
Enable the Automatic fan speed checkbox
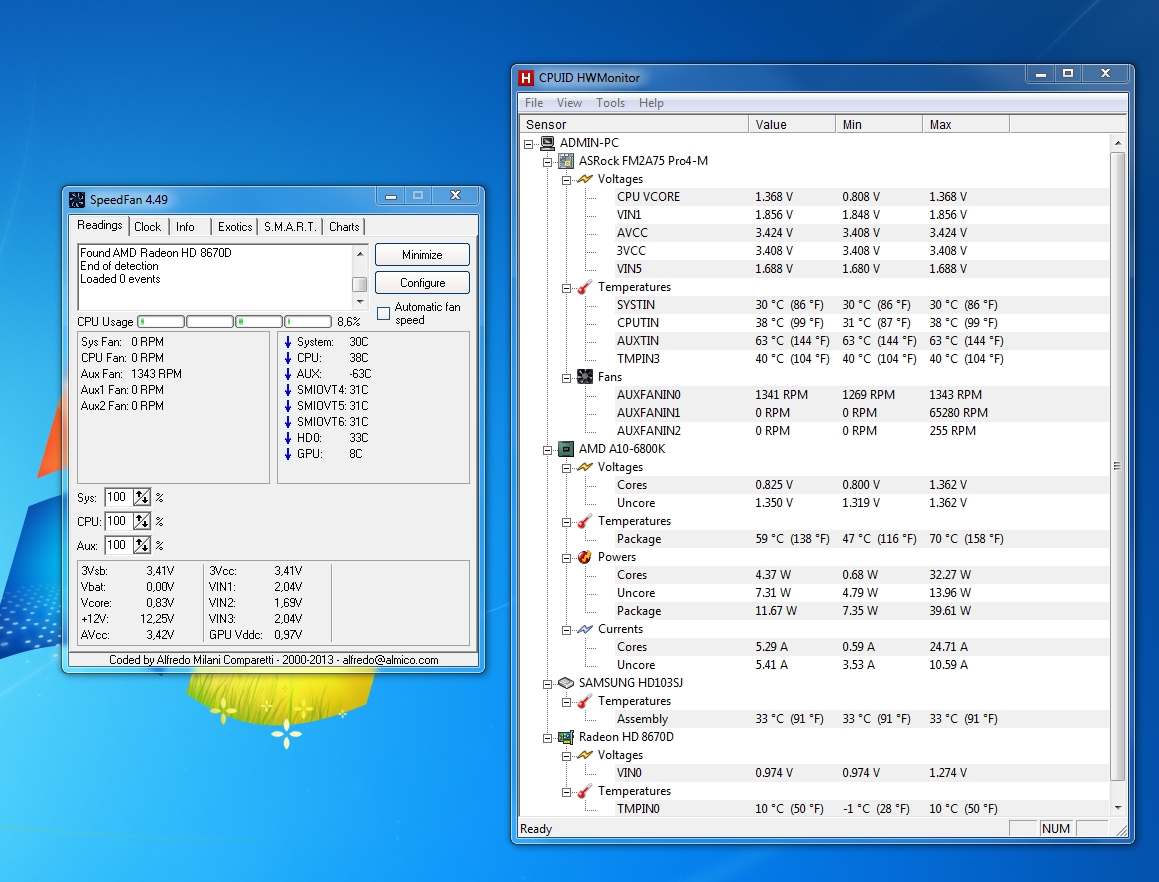[x=384, y=313]
